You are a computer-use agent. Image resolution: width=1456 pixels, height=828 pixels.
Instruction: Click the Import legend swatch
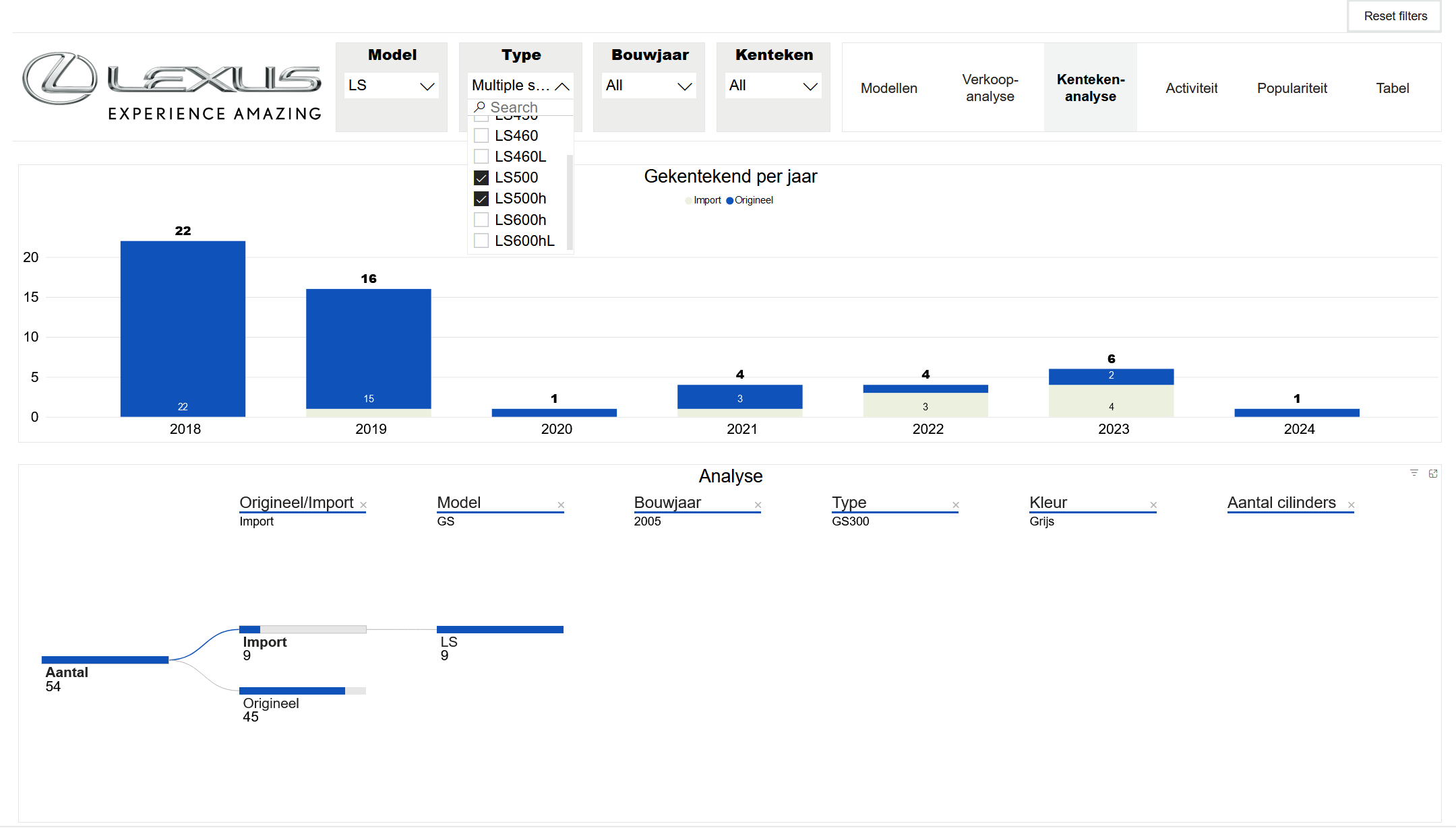(689, 201)
